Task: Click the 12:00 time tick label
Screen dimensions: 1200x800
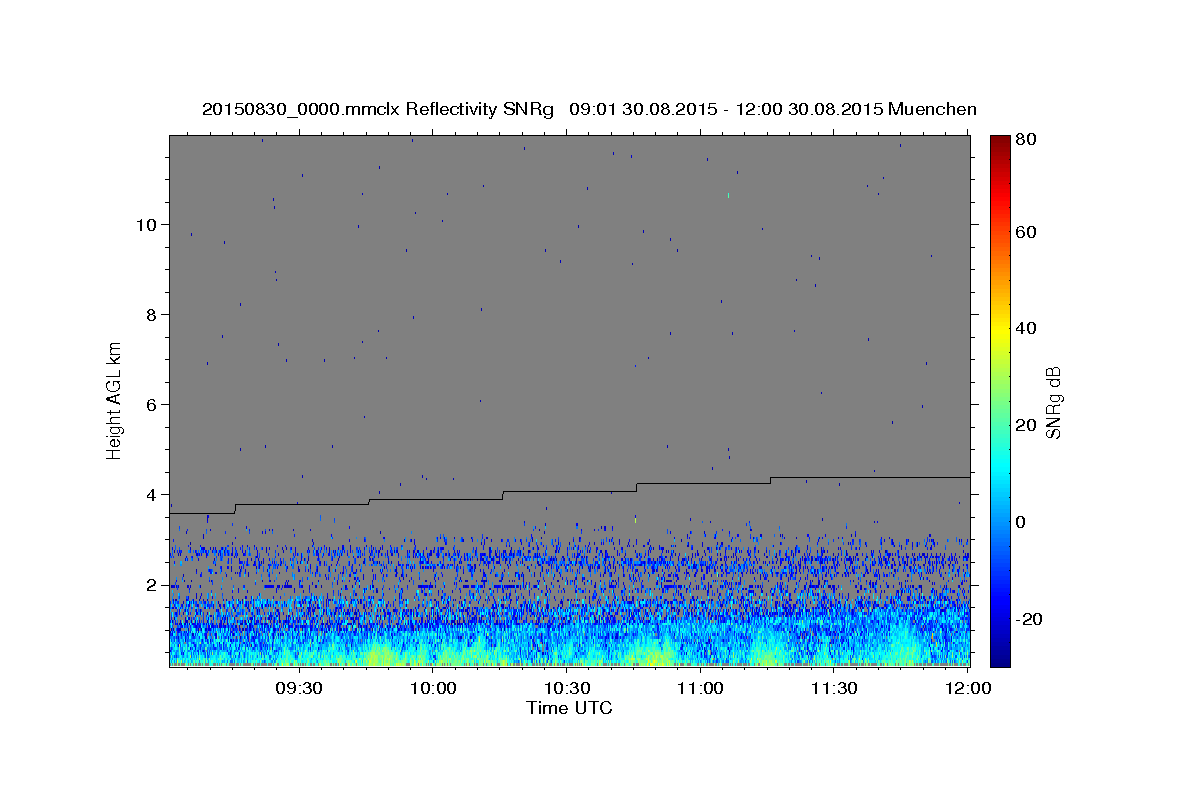Action: tap(968, 689)
